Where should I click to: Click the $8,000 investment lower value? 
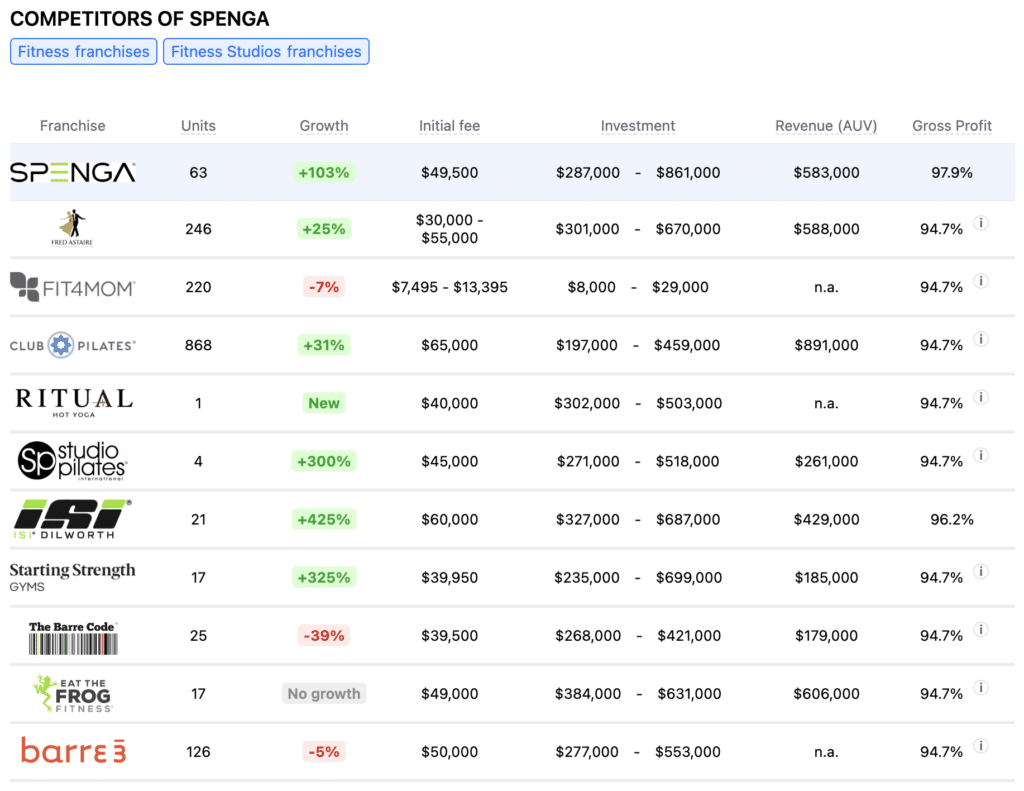point(592,287)
